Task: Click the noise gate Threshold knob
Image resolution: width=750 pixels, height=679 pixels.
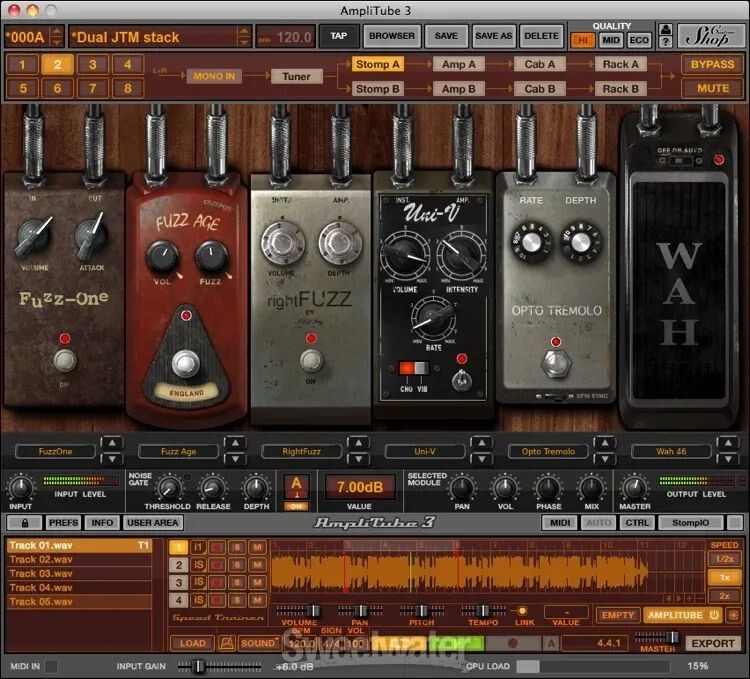Action: [x=169, y=488]
